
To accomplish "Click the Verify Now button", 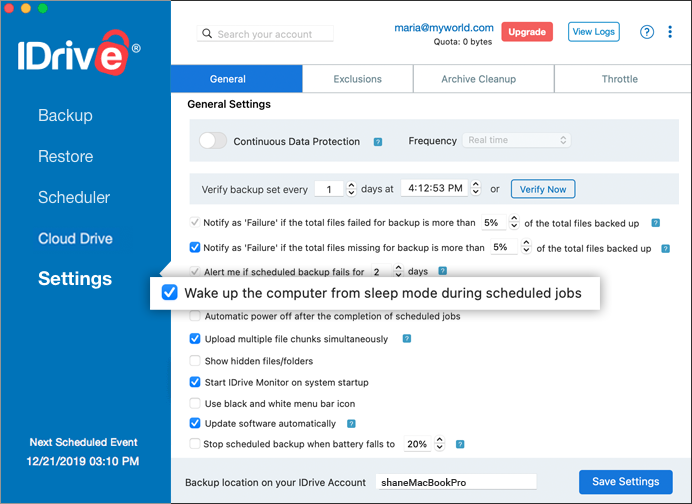I will 543,189.
